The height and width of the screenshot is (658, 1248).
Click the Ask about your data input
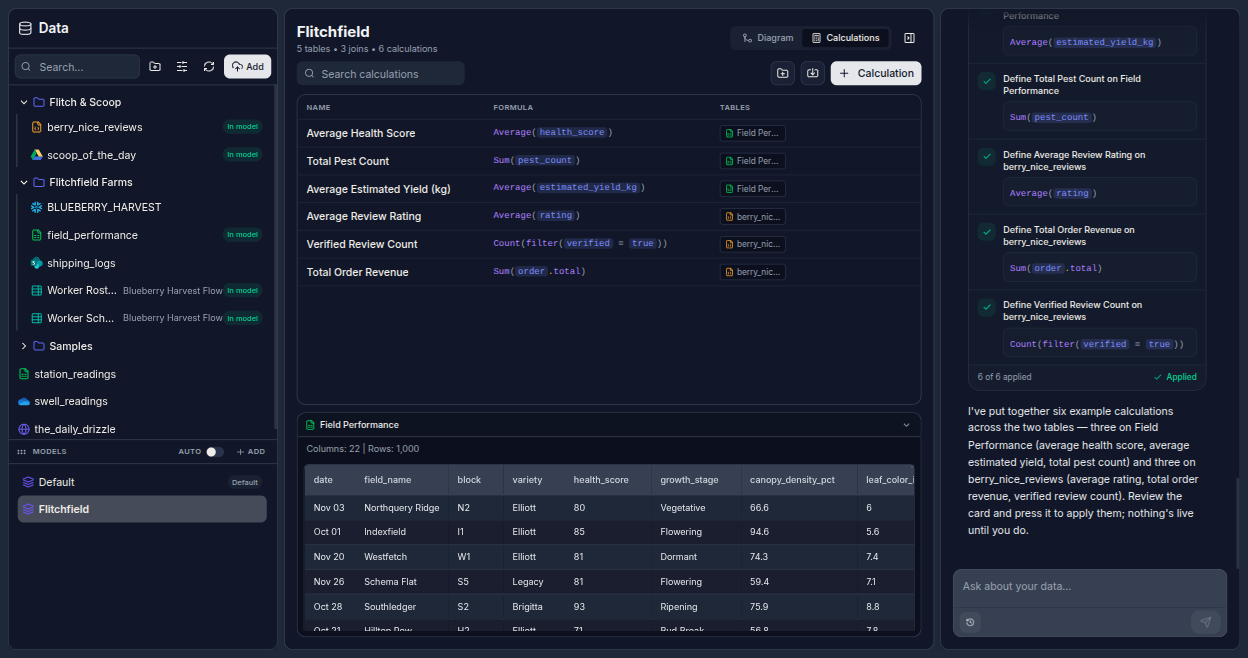[1089, 587]
